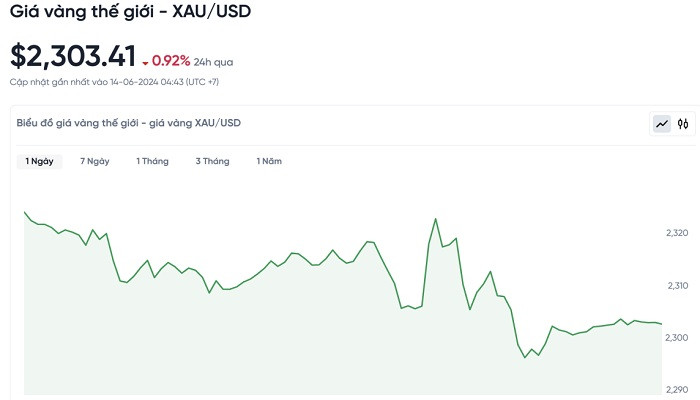Show the 1 Tháng chart range
Screen dimensions: 700x400
click(x=152, y=161)
